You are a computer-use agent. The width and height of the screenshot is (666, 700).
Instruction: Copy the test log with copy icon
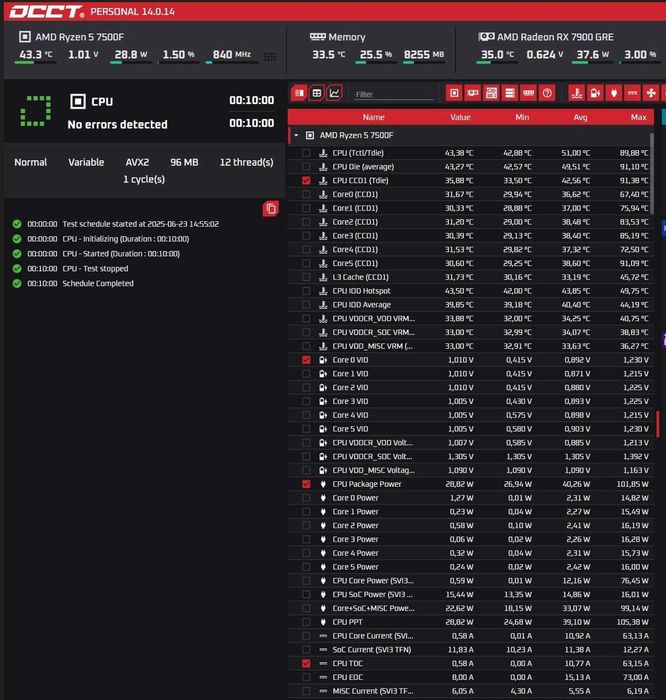point(271,208)
